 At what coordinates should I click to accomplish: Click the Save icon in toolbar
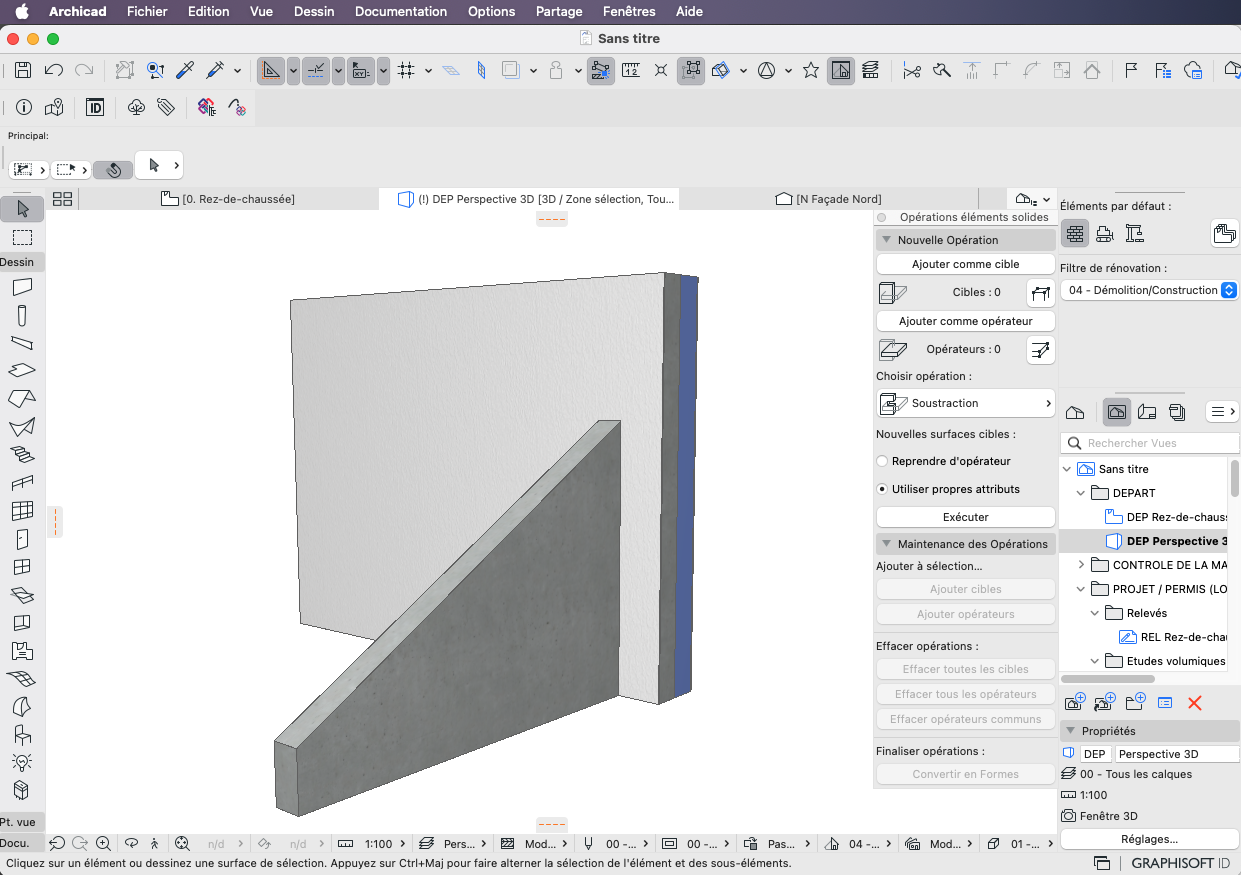[23, 70]
